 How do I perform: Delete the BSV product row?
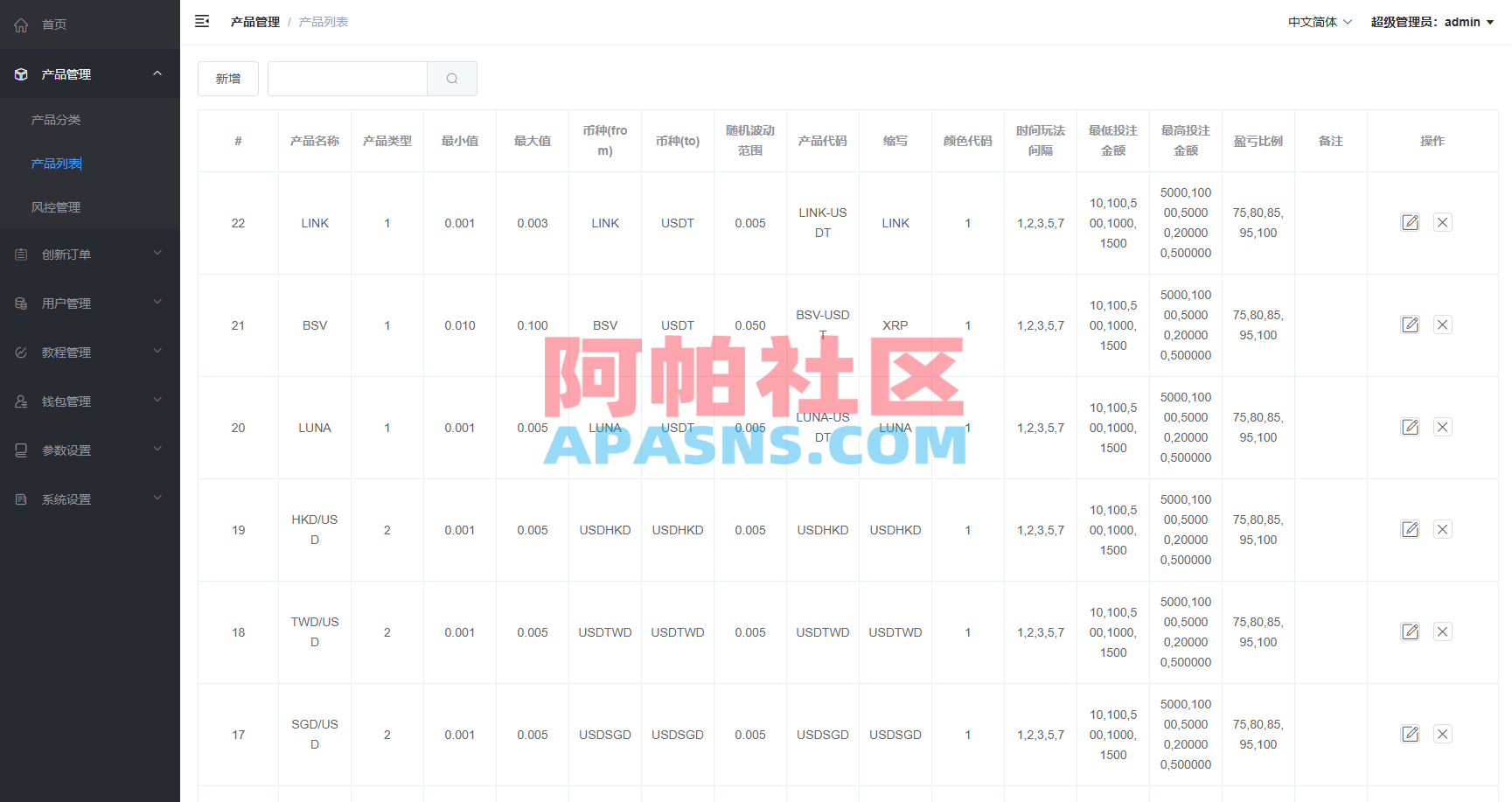click(x=1443, y=324)
